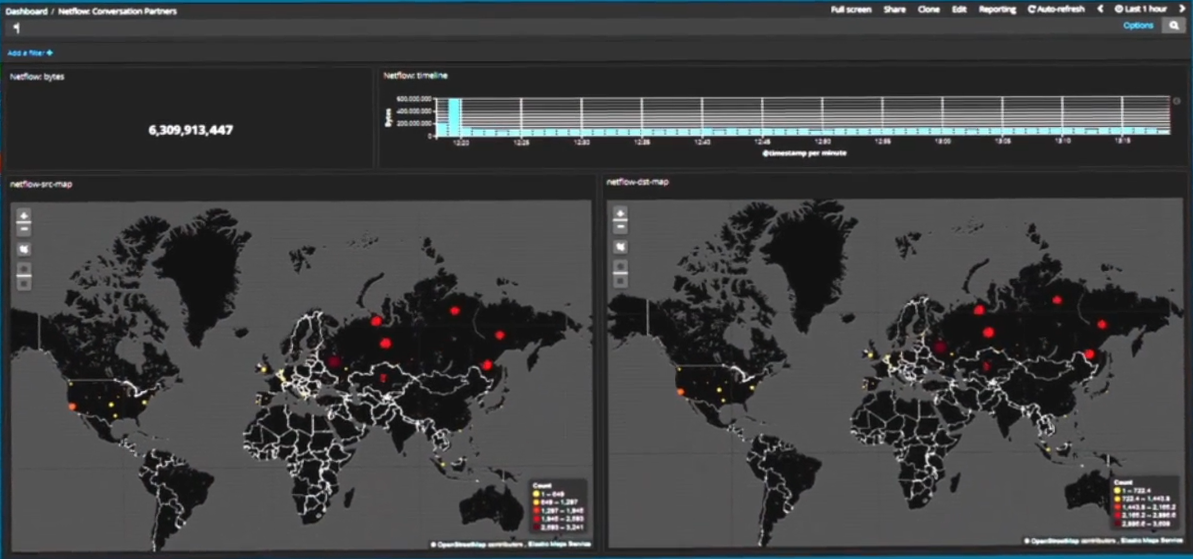
Task: Zoom in on the netflow-src-map
Action: click(x=24, y=216)
